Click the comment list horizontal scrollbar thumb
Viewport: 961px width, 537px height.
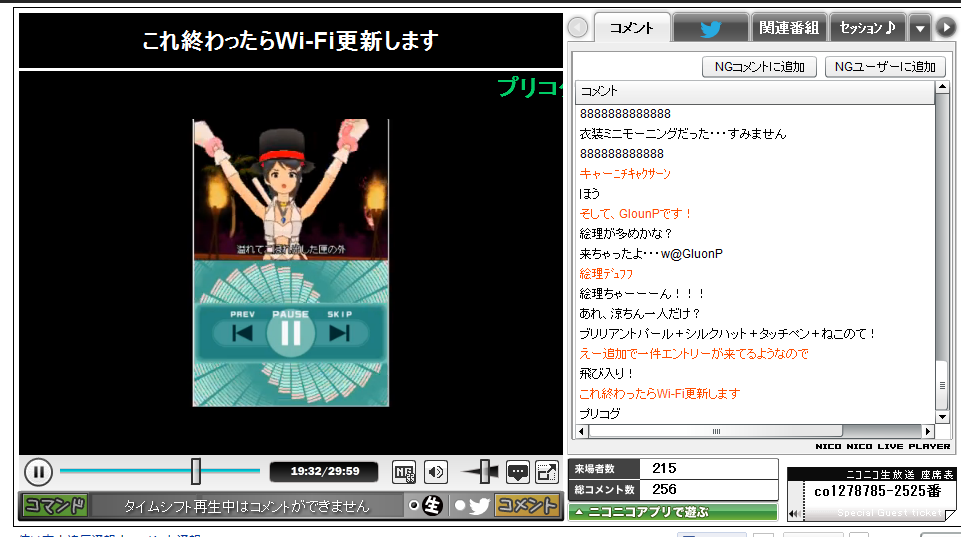coord(716,432)
